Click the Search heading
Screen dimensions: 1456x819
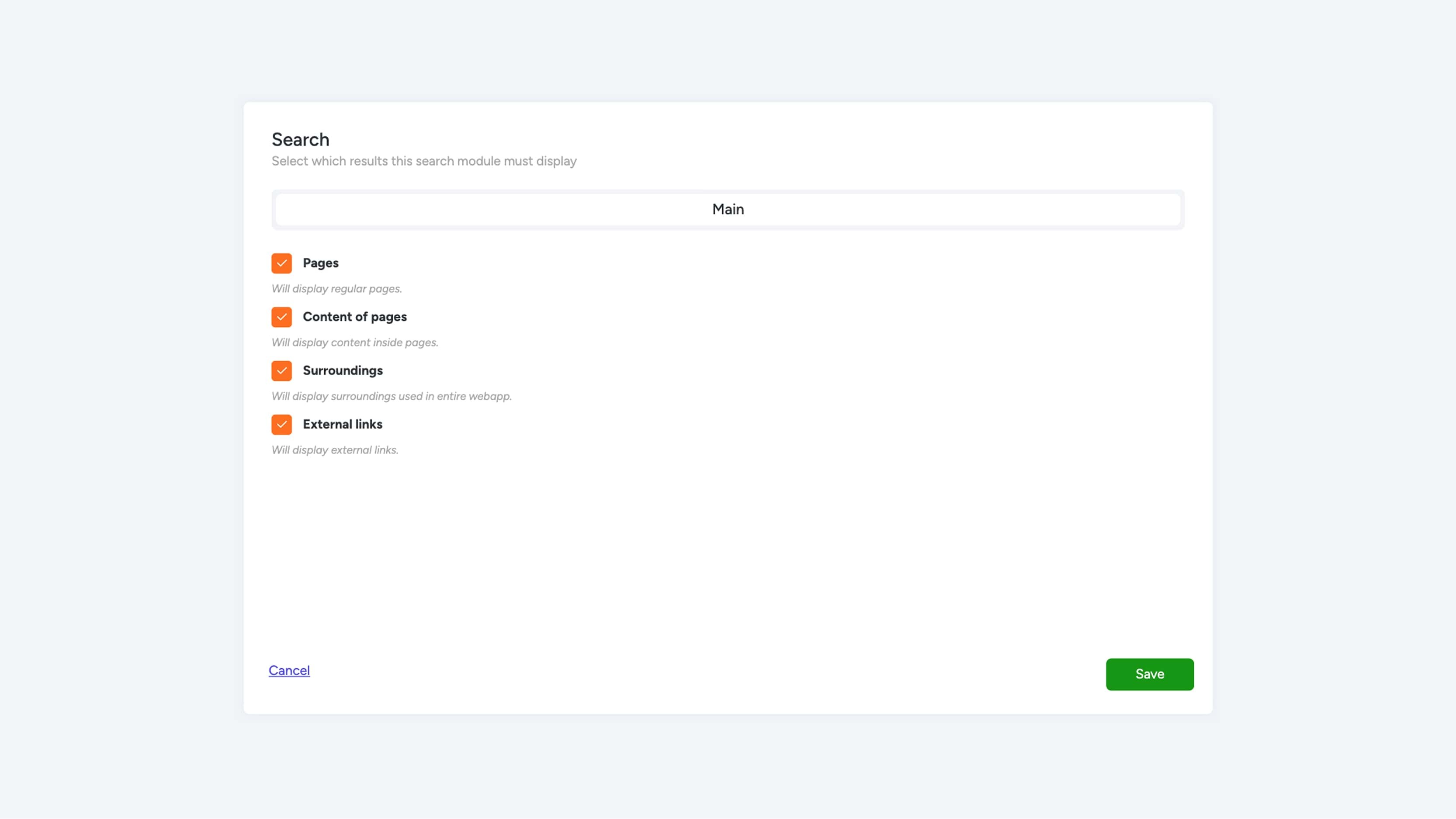pos(300,139)
